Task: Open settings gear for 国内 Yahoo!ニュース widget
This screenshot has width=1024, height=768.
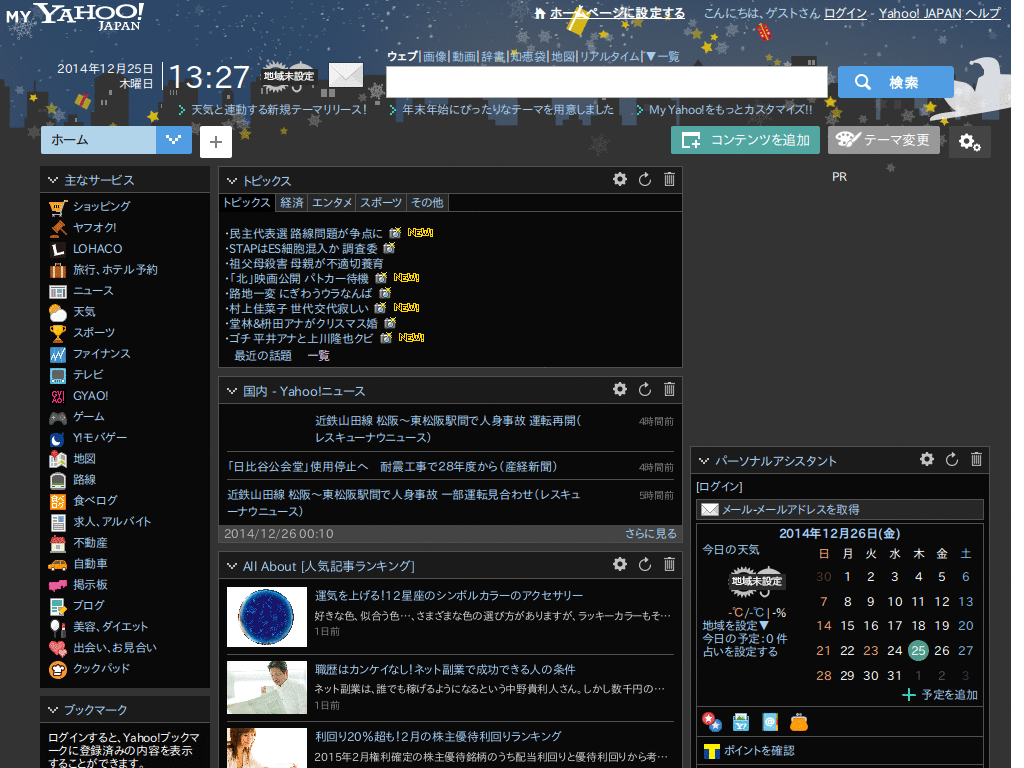Action: point(620,389)
